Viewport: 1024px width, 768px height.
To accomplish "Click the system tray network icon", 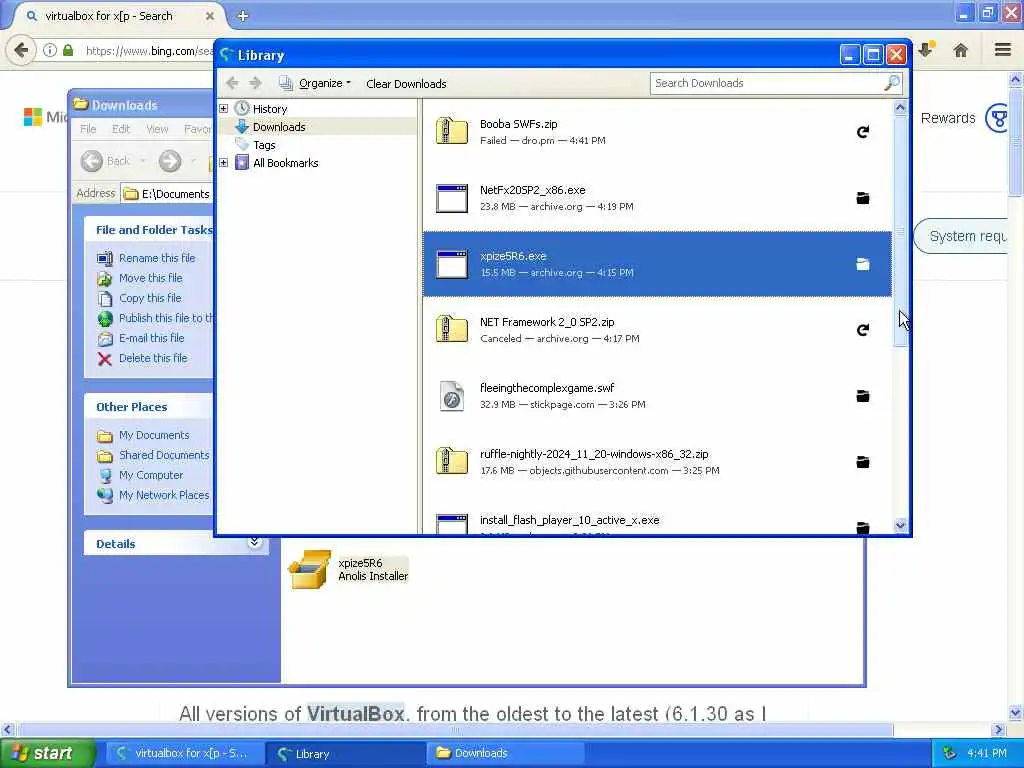I will pyautogui.click(x=950, y=753).
